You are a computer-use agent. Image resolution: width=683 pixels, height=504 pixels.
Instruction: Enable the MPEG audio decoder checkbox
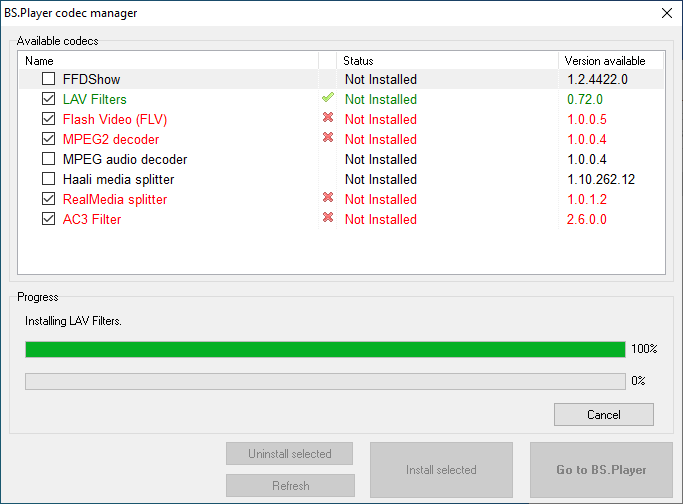click(x=48, y=159)
